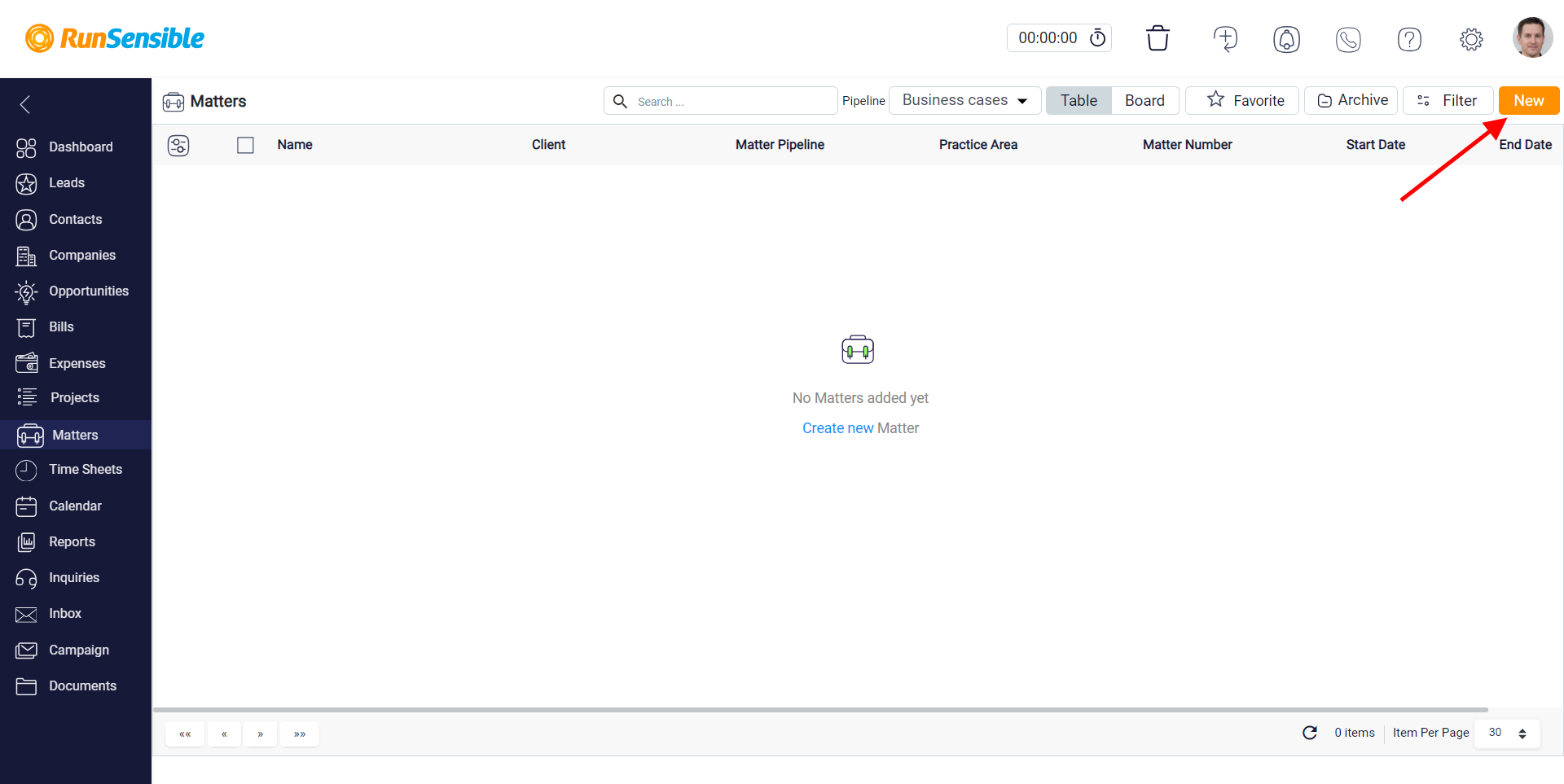This screenshot has height=784, width=1564.
Task: Sort by Start Date column header
Action: tap(1376, 145)
